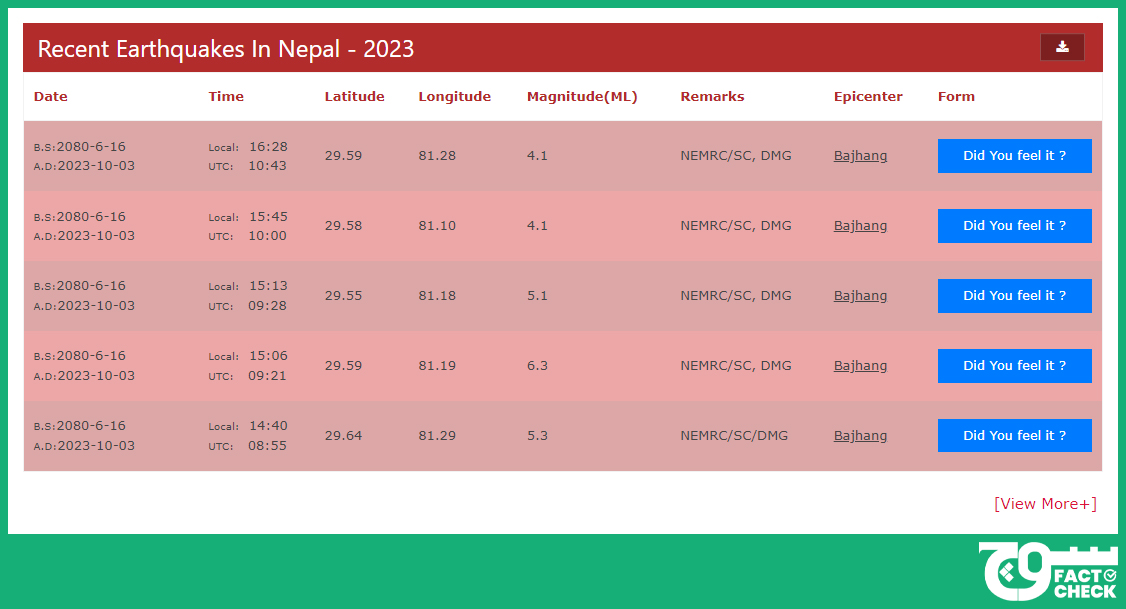The image size is (1126, 609).
Task: Select longitude value 81.10
Action: [x=437, y=226]
